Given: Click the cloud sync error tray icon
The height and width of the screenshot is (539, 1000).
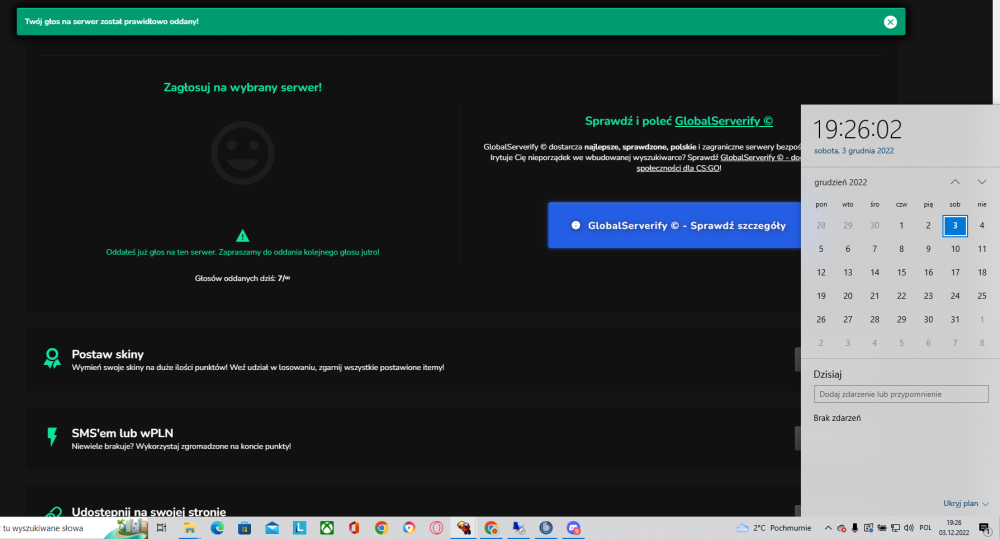Looking at the screenshot, I should point(841,528).
